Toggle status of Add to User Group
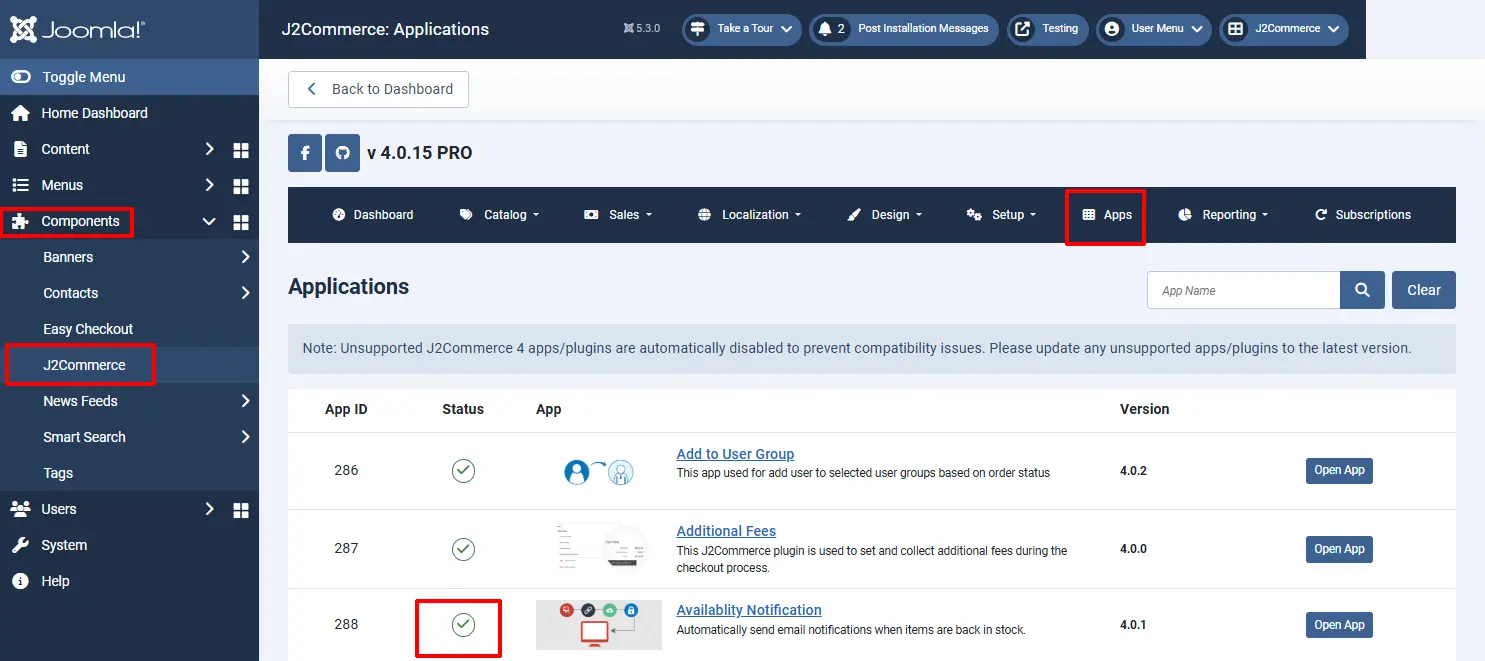This screenshot has width=1485, height=661. [x=463, y=470]
